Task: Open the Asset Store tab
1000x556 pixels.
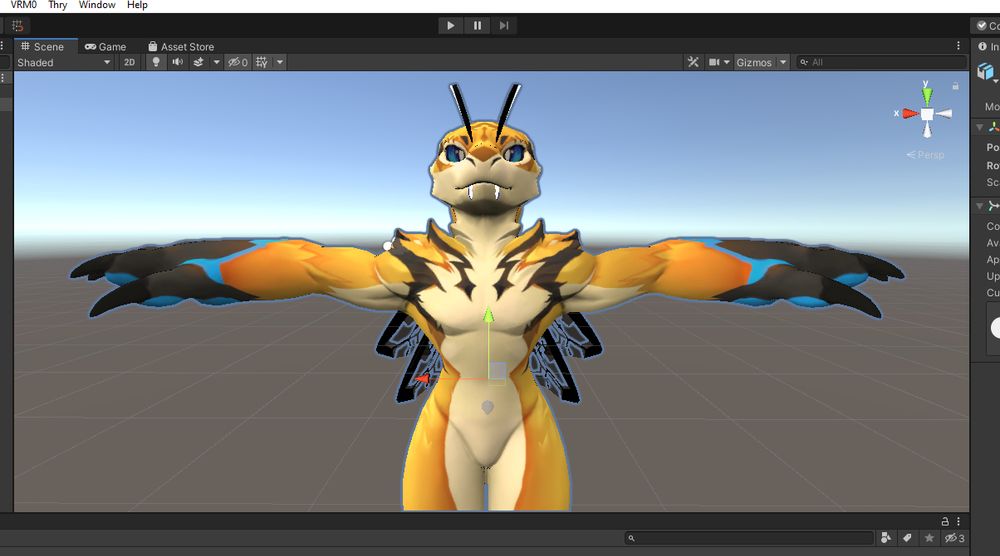Action: pos(181,47)
